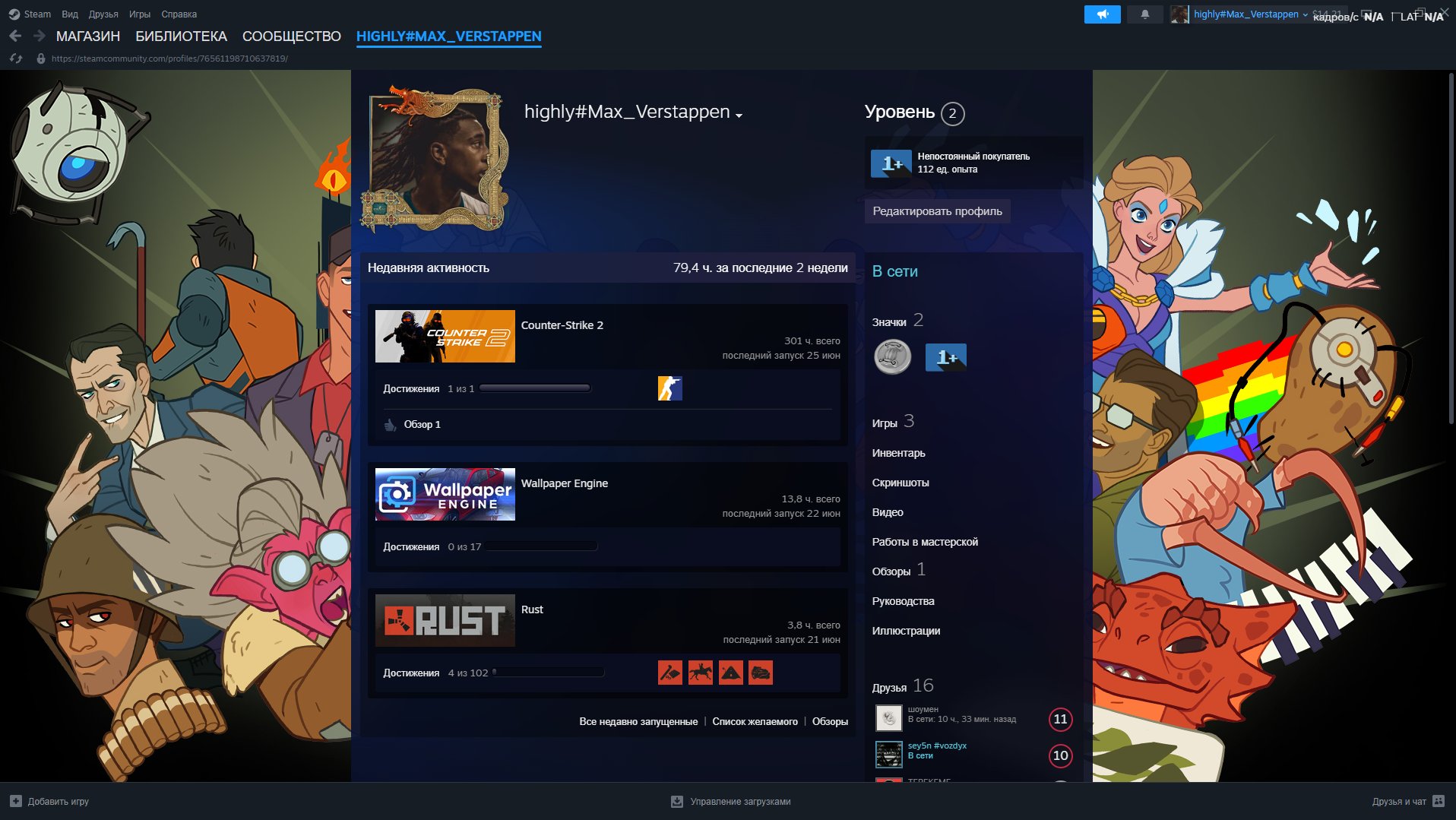
Task: Open the Steam menu
Action: [x=37, y=14]
